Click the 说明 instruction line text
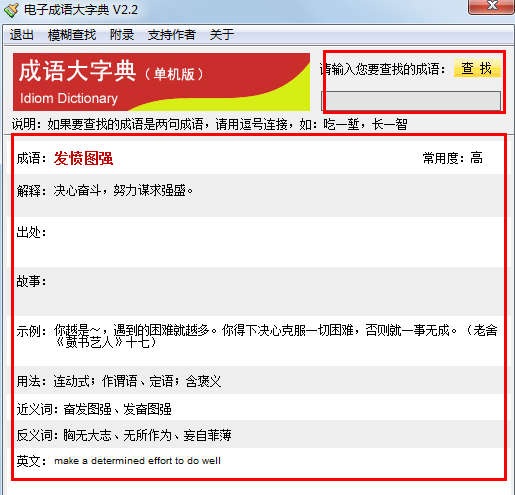The height and width of the screenshot is (495, 515). [x=210, y=124]
